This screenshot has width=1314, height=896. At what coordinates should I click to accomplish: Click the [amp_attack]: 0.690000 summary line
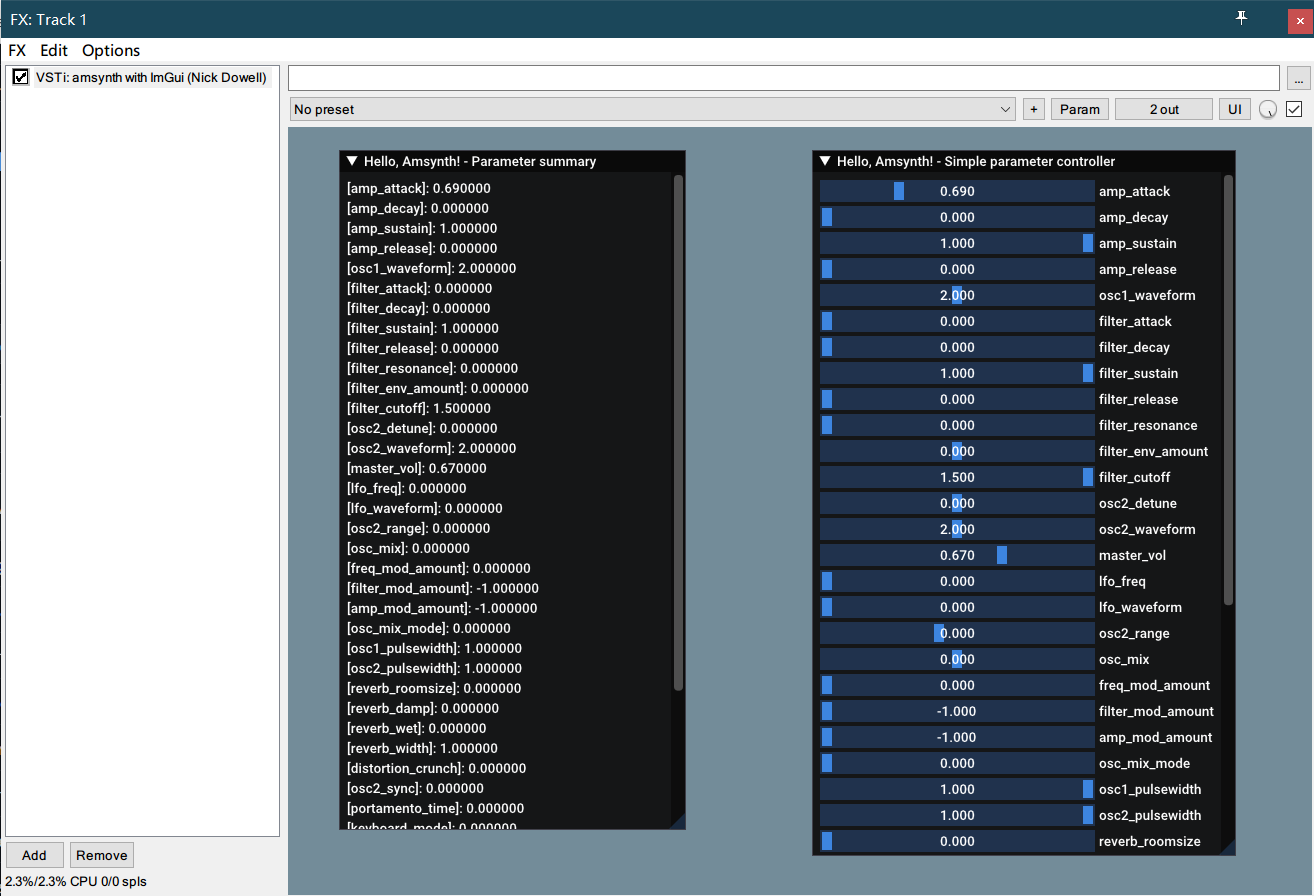[418, 188]
